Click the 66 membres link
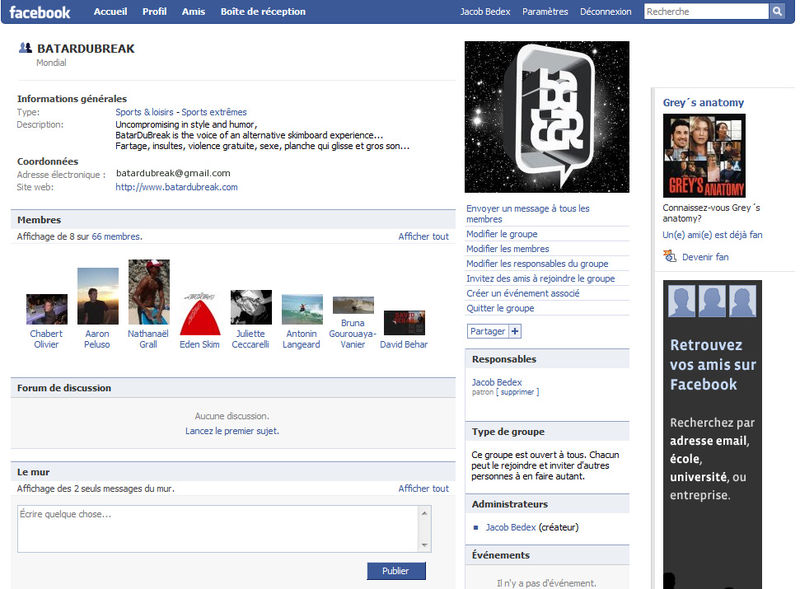 116,236
